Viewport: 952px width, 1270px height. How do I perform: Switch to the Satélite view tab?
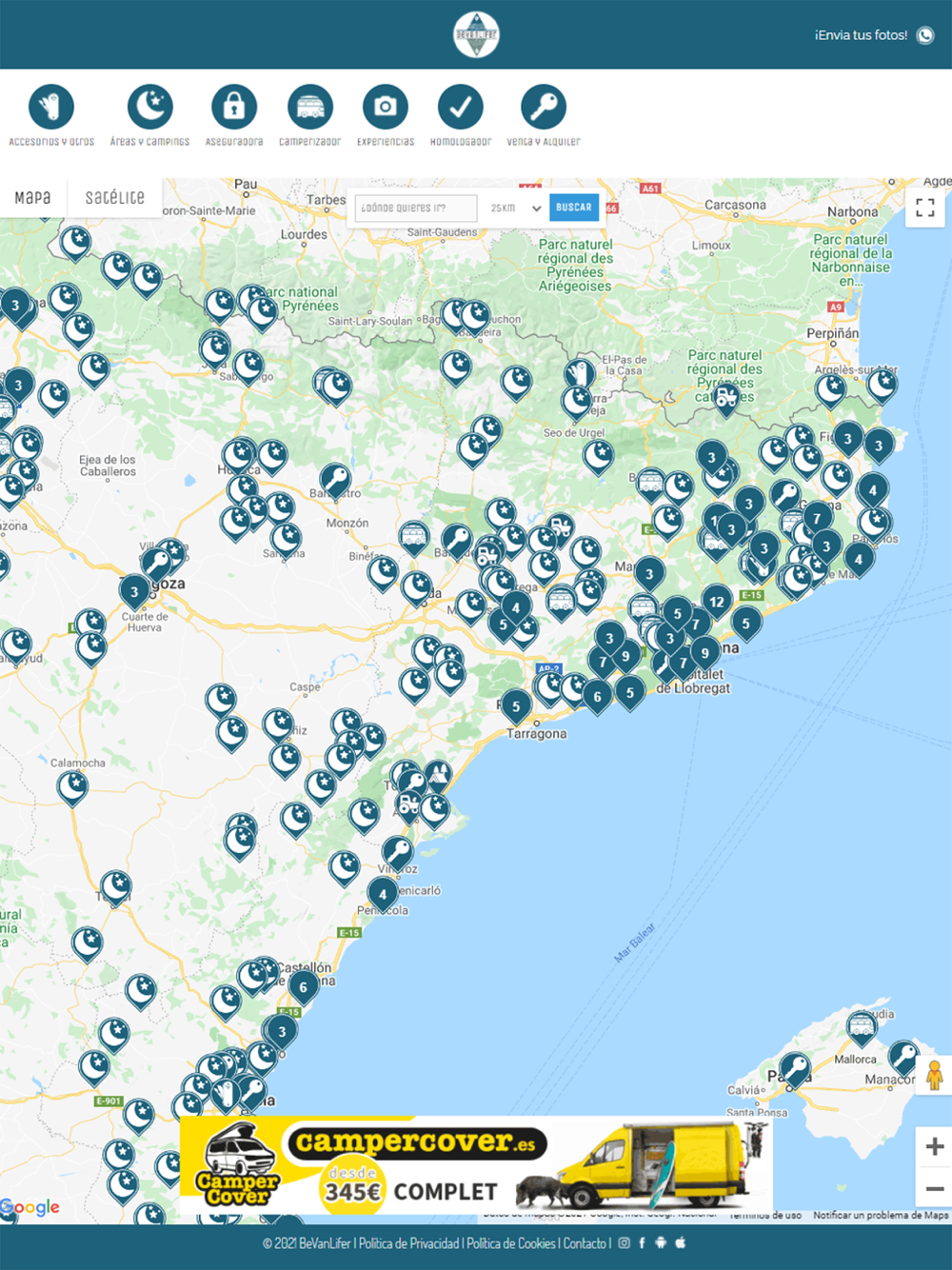click(x=114, y=197)
